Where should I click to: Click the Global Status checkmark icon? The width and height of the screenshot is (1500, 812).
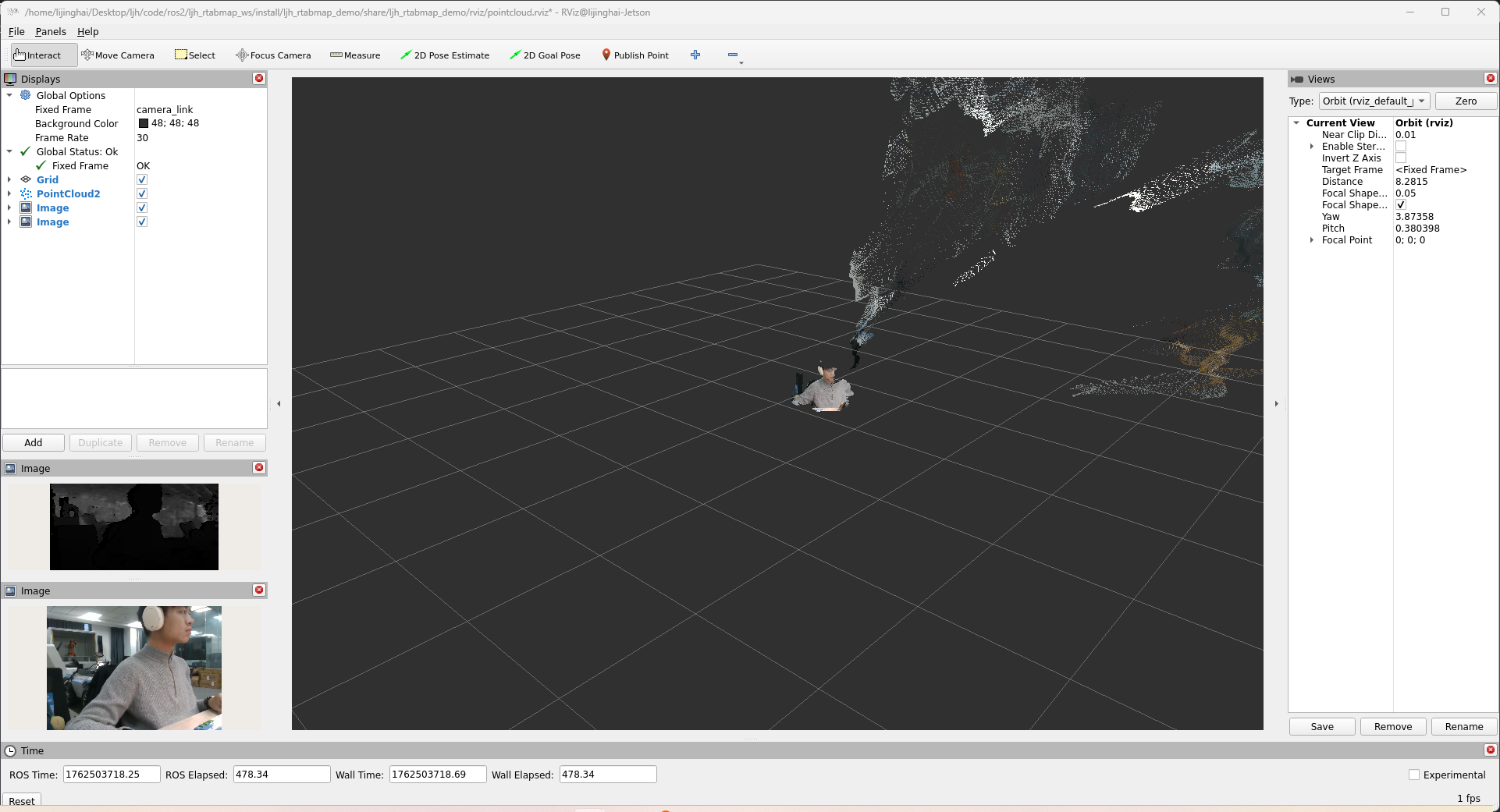(26, 151)
